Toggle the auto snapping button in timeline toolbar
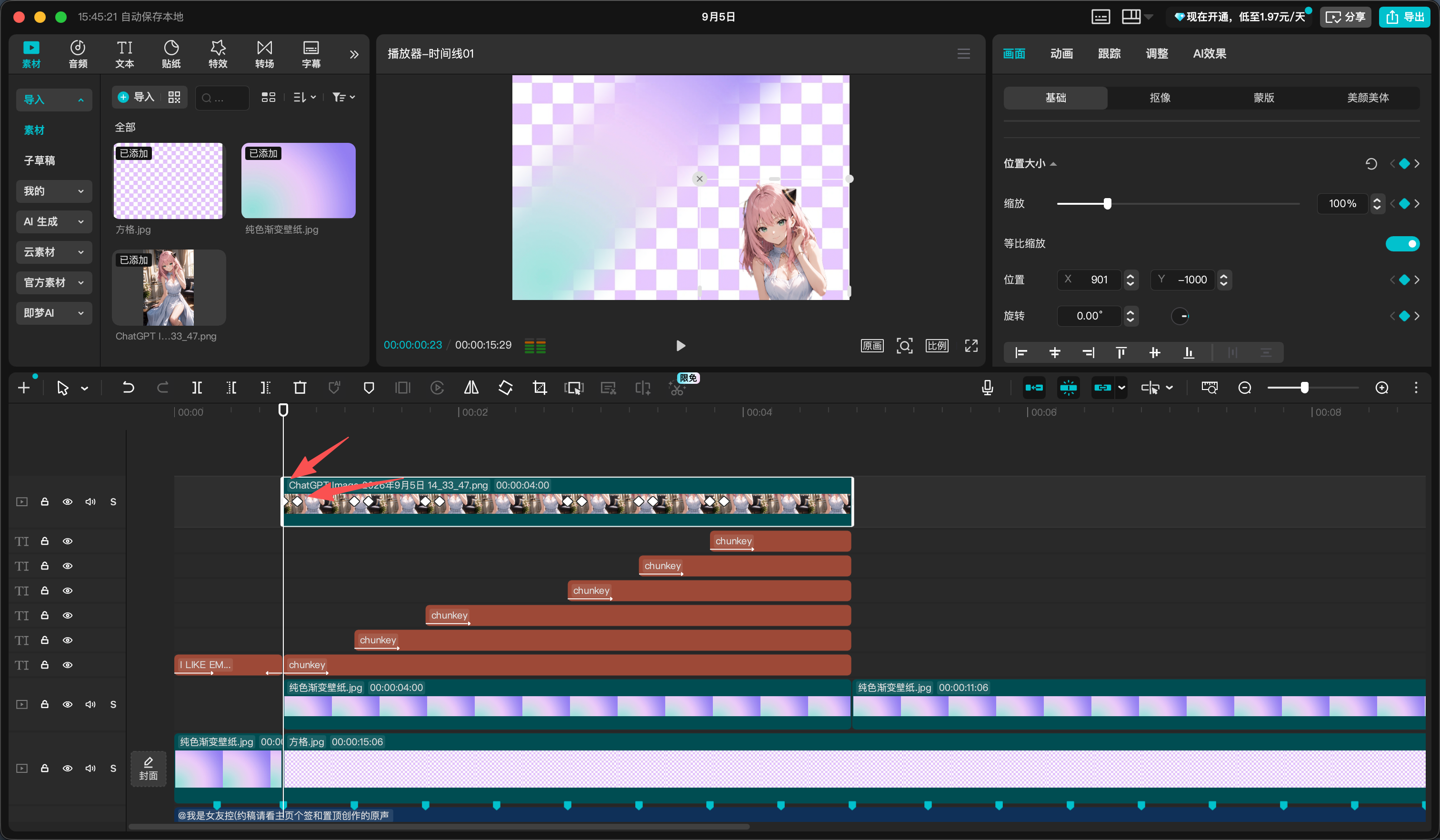 coord(1068,388)
